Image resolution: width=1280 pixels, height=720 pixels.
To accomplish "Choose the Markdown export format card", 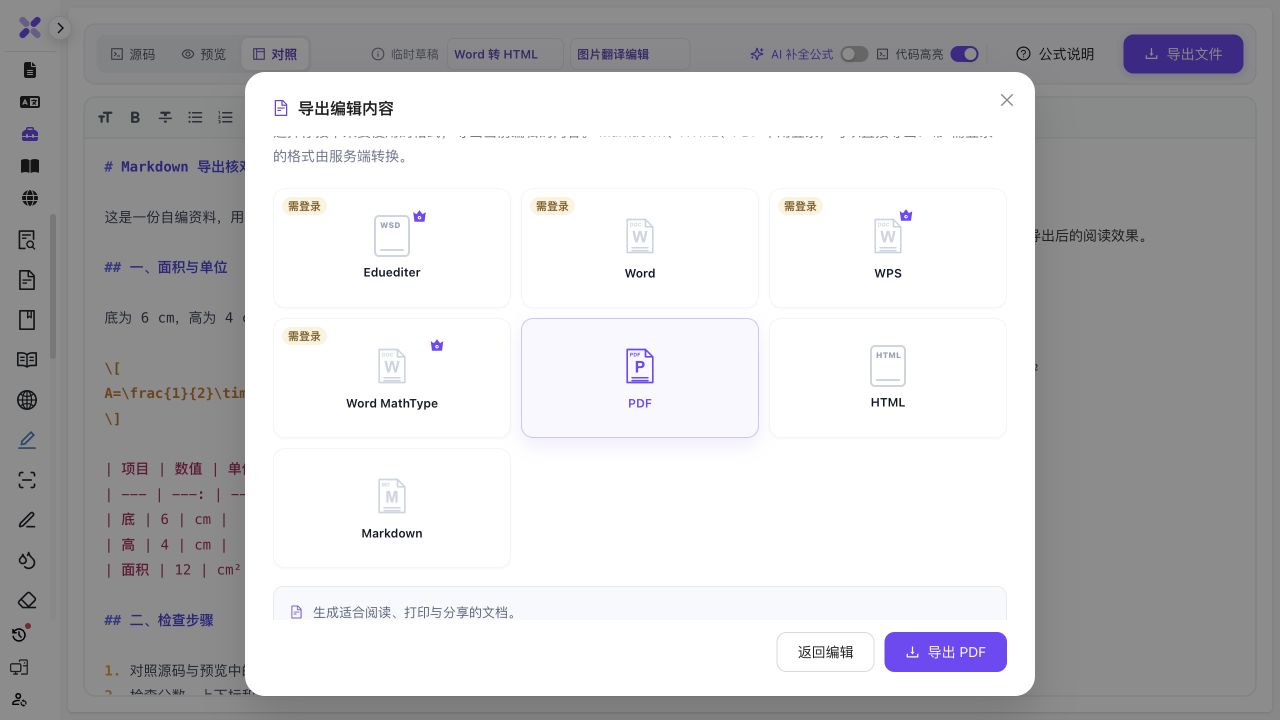I will 392,508.
